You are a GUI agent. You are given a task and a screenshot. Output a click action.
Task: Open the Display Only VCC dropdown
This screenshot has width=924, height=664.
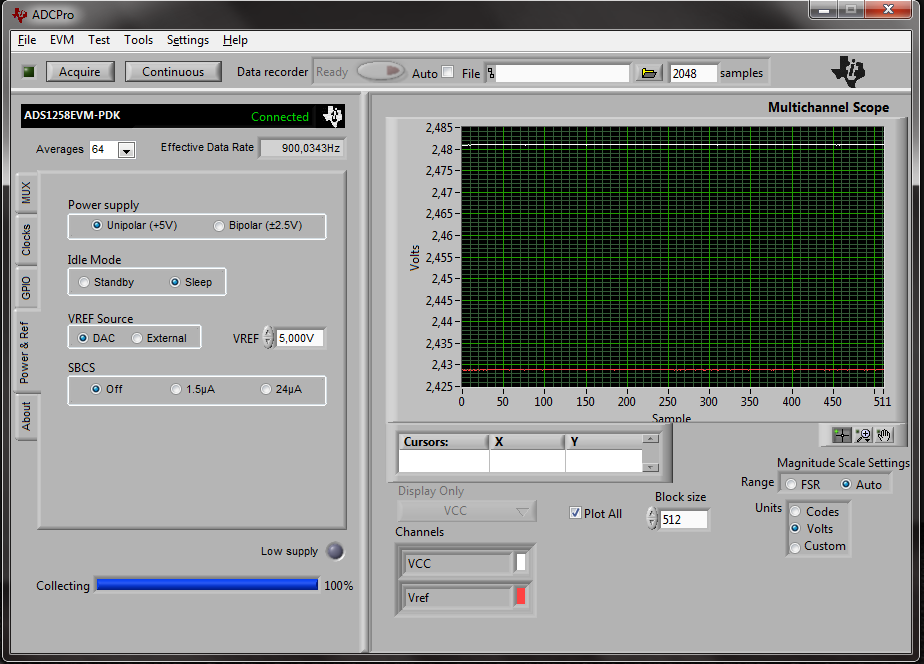pos(467,511)
